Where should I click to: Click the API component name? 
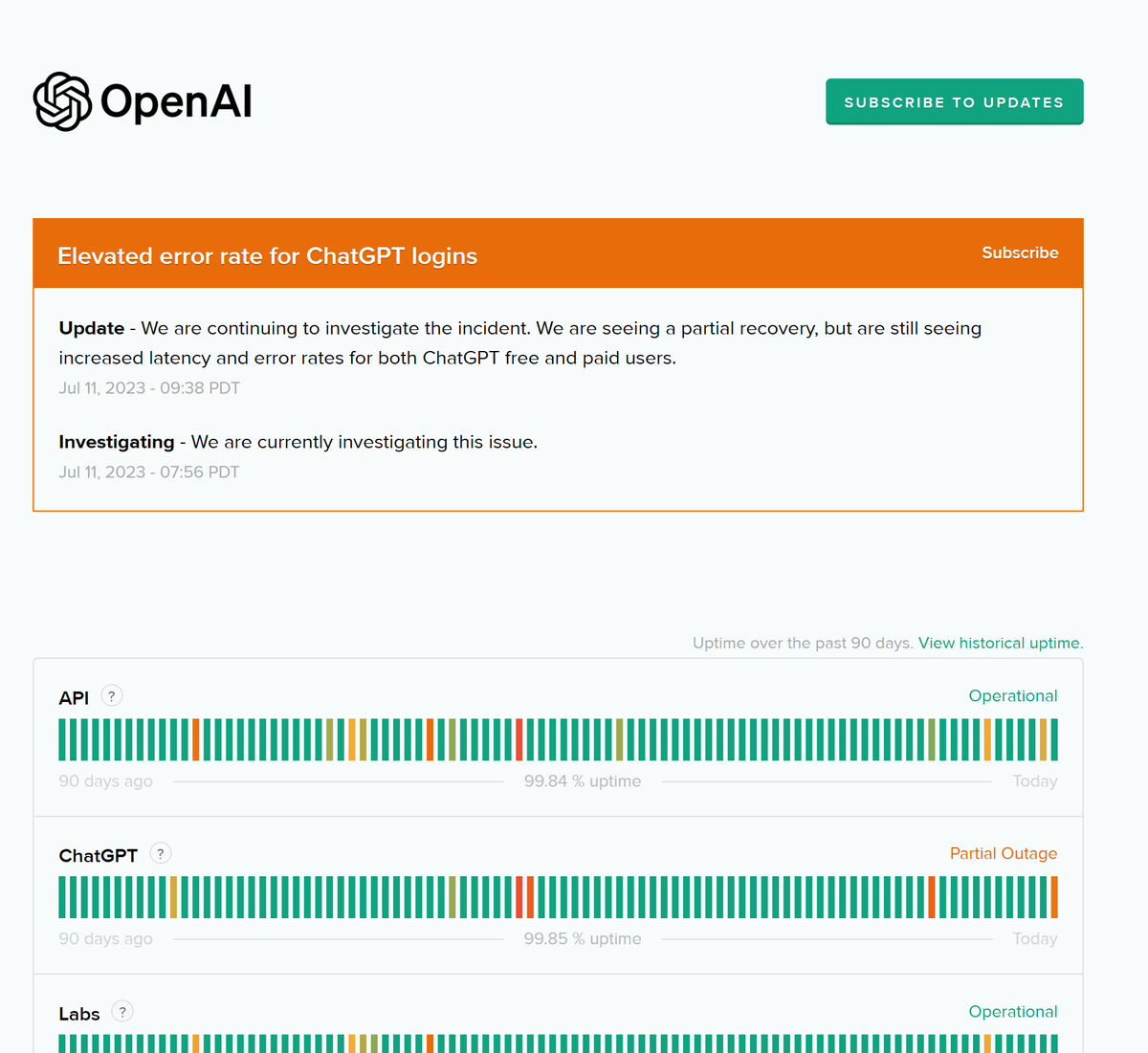point(74,698)
